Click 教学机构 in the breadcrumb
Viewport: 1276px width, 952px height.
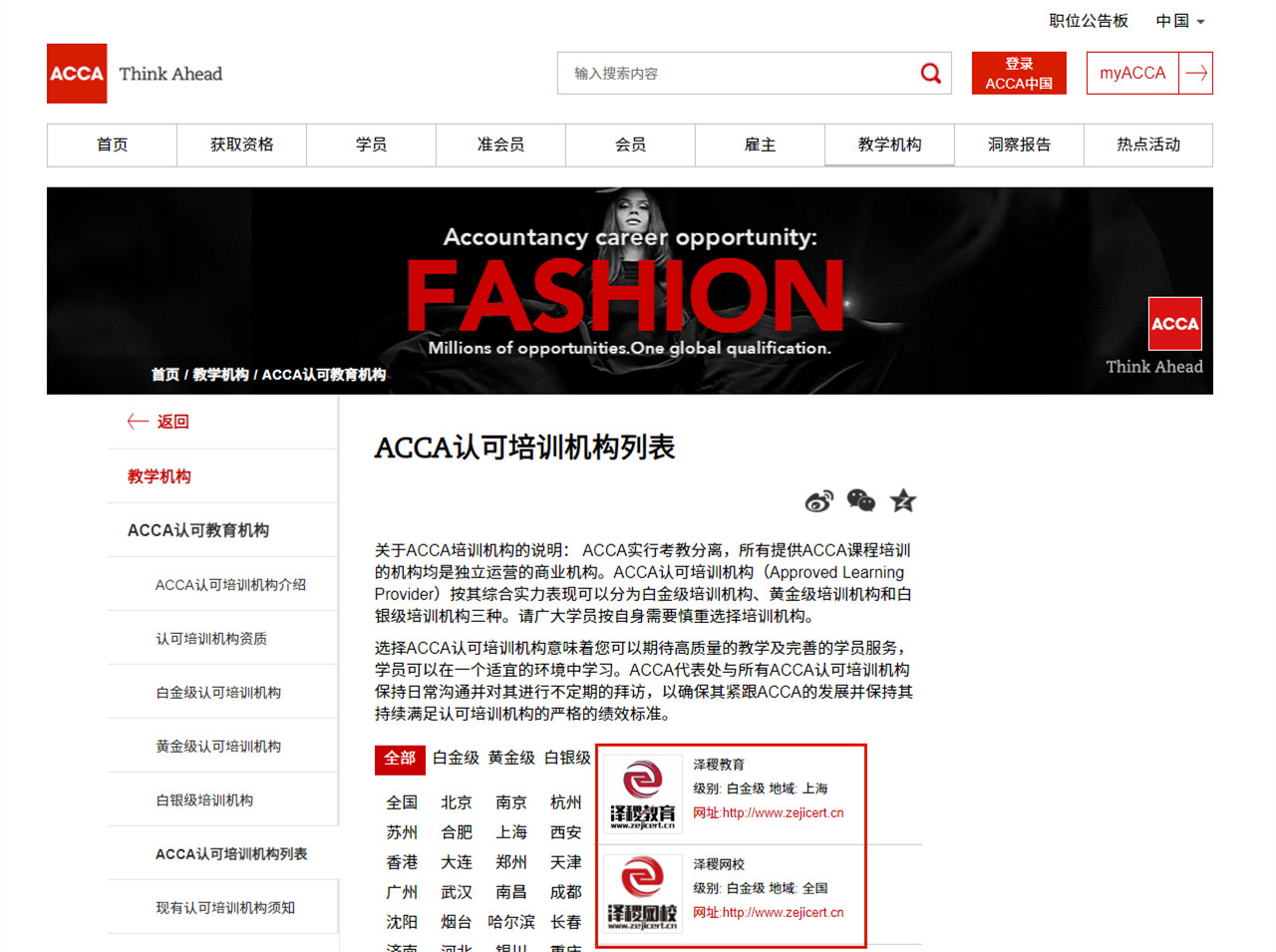[220, 375]
